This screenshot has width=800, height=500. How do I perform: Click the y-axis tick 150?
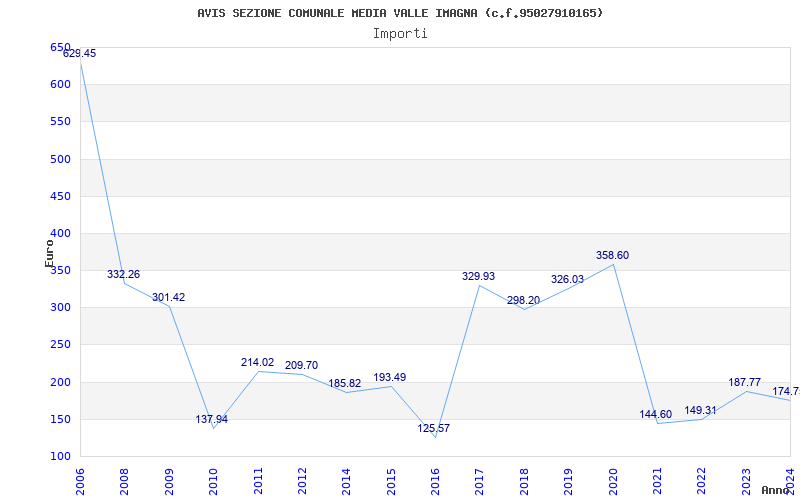point(60,419)
